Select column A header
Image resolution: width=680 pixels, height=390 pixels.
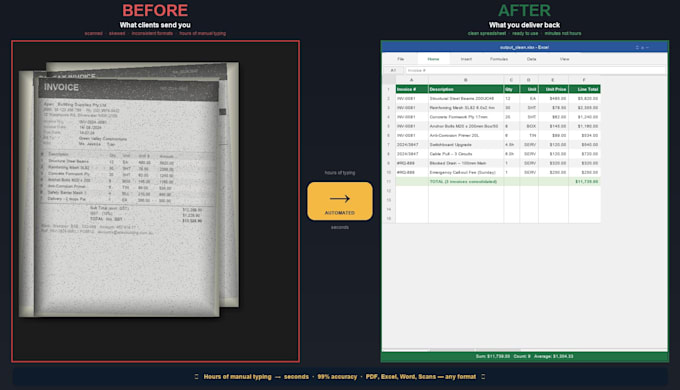coord(412,80)
